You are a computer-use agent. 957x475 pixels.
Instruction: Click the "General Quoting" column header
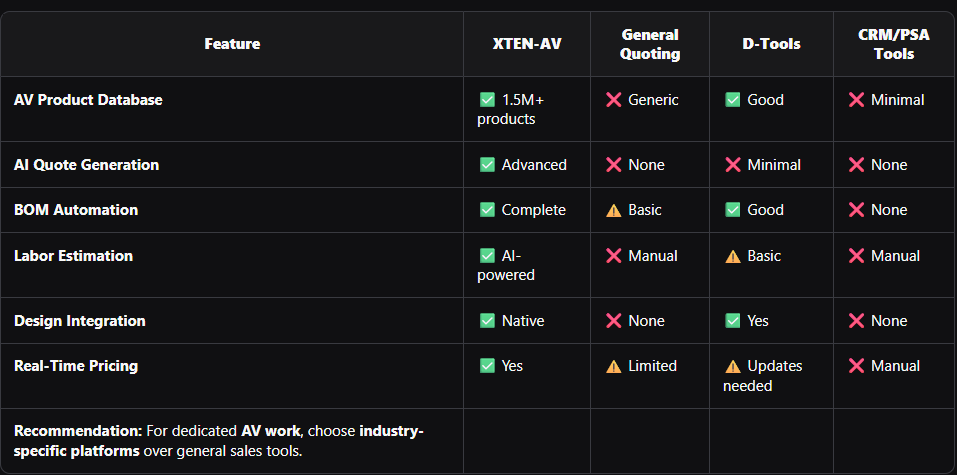(650, 44)
